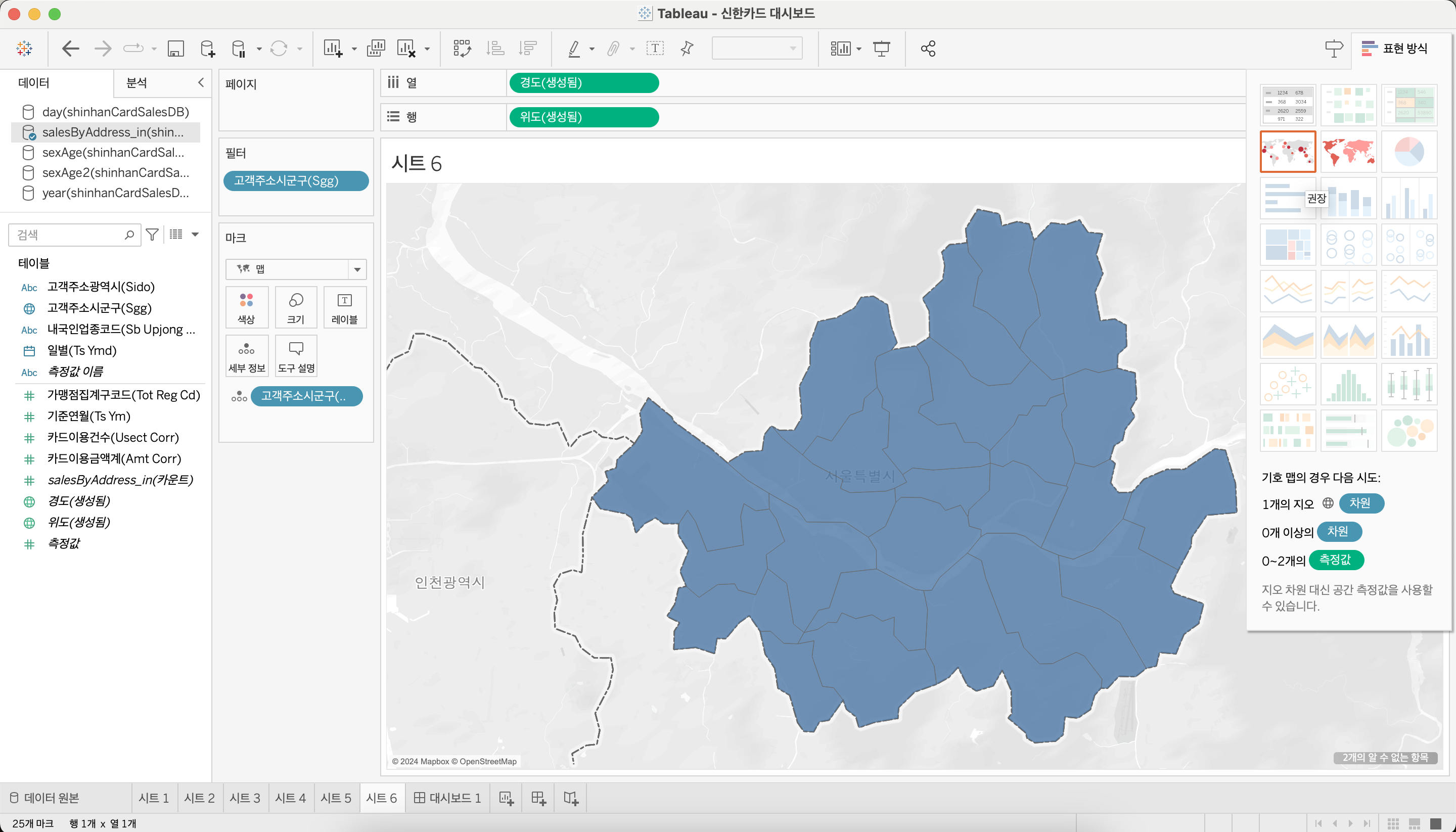Switch to the 대시보드 1 tab
The height and width of the screenshot is (832, 1456).
(x=447, y=798)
